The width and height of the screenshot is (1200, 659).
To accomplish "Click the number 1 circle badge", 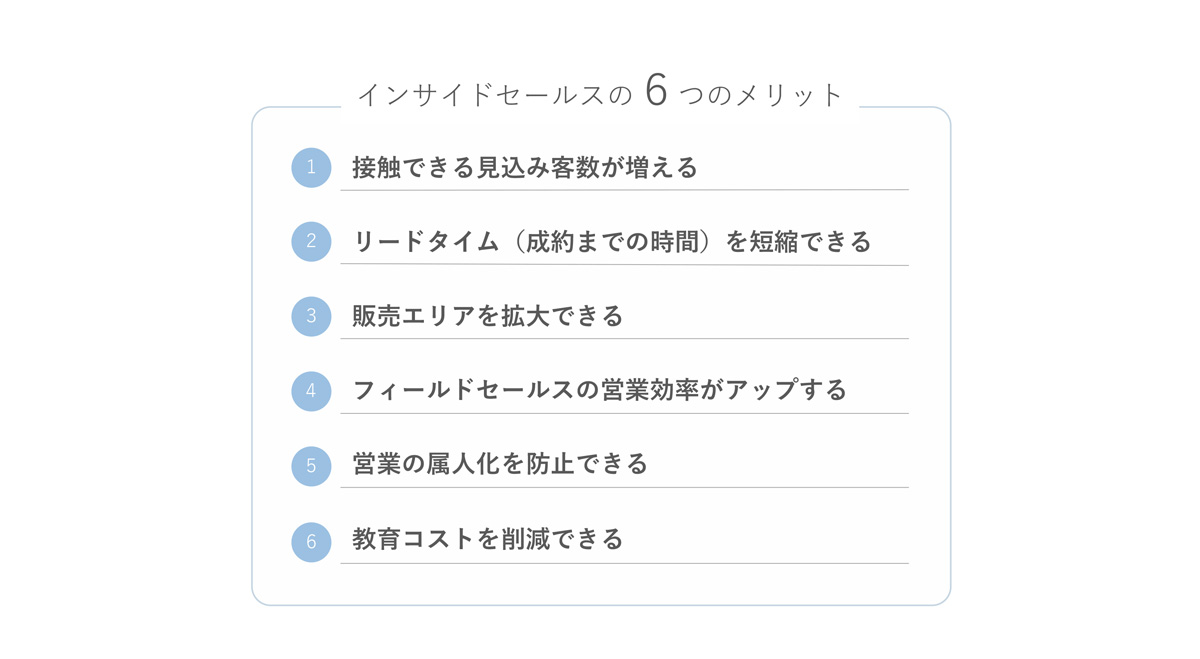I will [x=311, y=167].
